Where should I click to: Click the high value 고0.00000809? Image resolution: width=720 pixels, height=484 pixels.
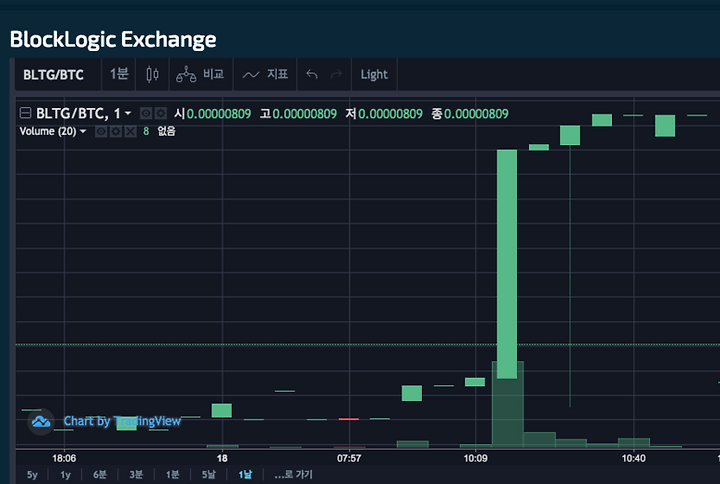(298, 113)
